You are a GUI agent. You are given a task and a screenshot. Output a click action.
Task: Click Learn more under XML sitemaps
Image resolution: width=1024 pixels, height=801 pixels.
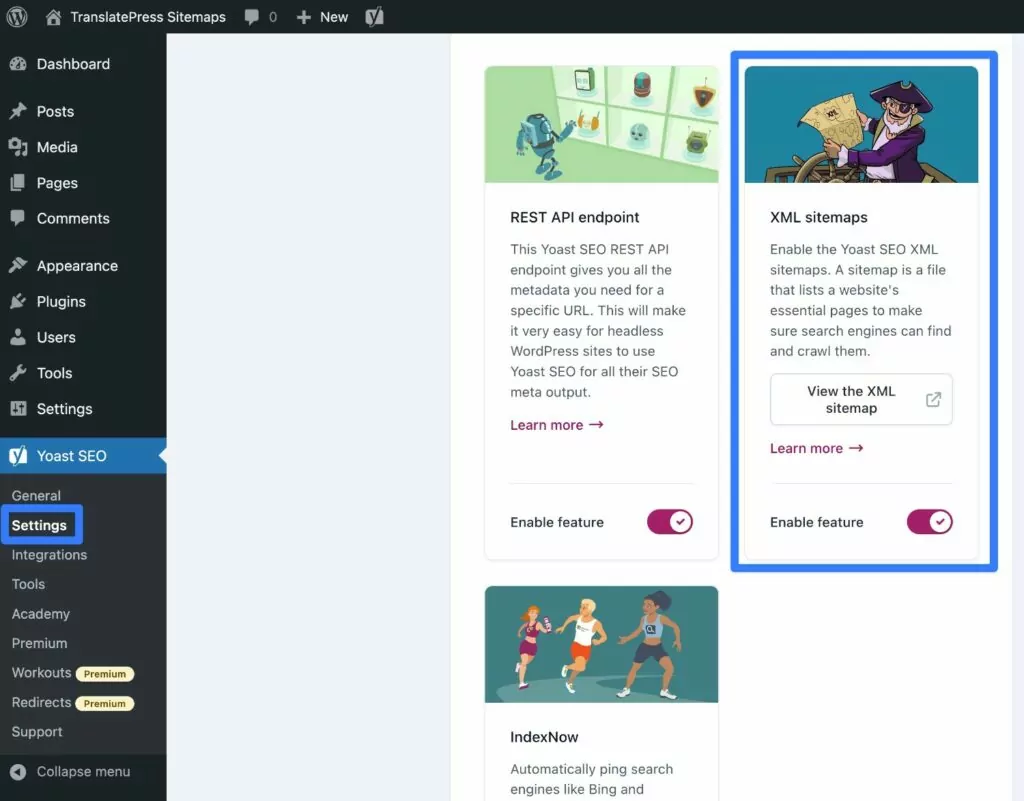[x=816, y=448]
